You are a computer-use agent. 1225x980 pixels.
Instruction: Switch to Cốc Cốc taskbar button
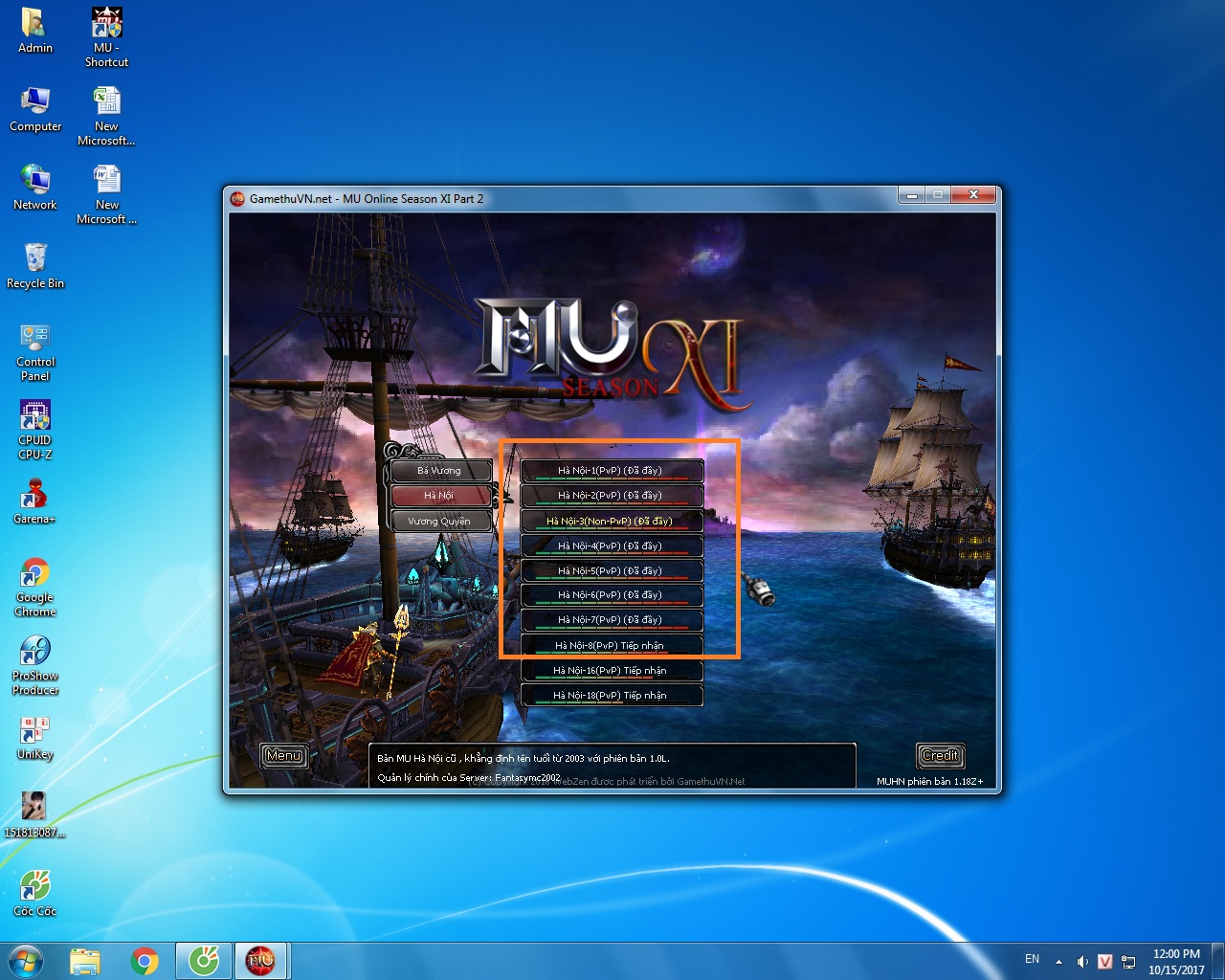coord(204,961)
